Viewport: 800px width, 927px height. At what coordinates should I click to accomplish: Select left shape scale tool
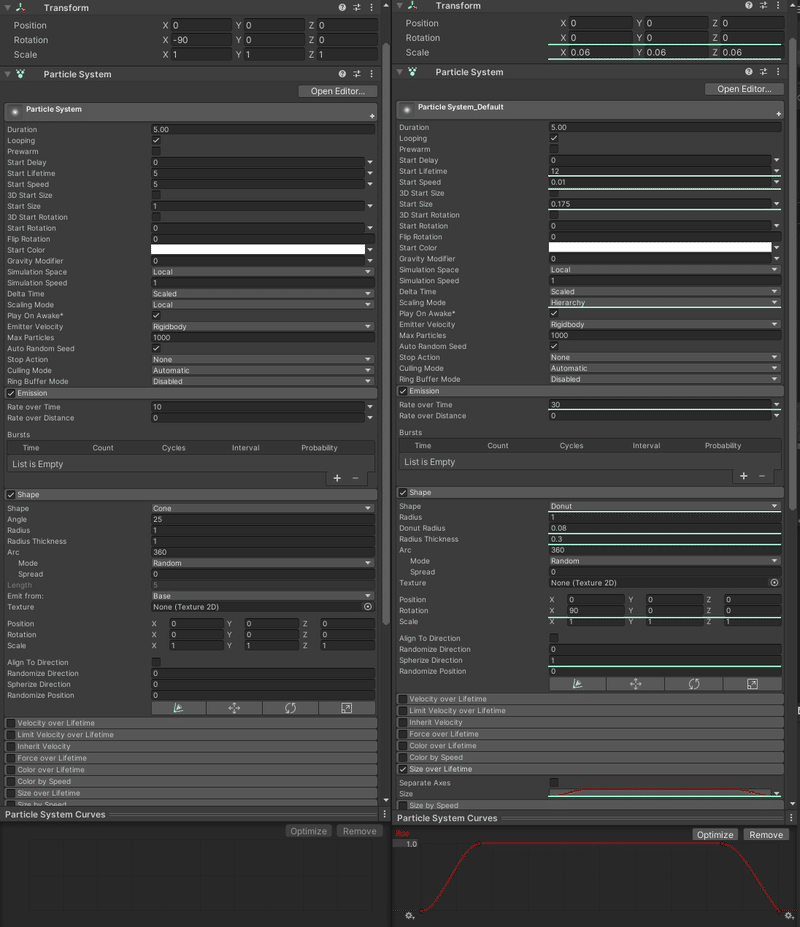346,708
